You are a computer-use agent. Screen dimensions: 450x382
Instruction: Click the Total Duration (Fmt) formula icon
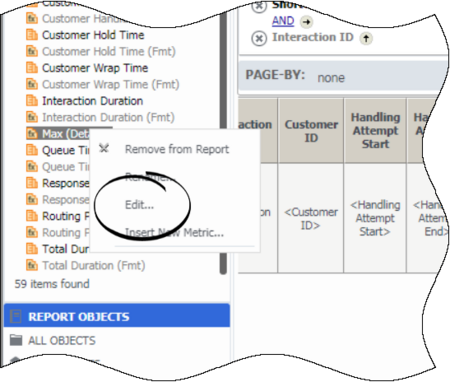click(x=32, y=265)
